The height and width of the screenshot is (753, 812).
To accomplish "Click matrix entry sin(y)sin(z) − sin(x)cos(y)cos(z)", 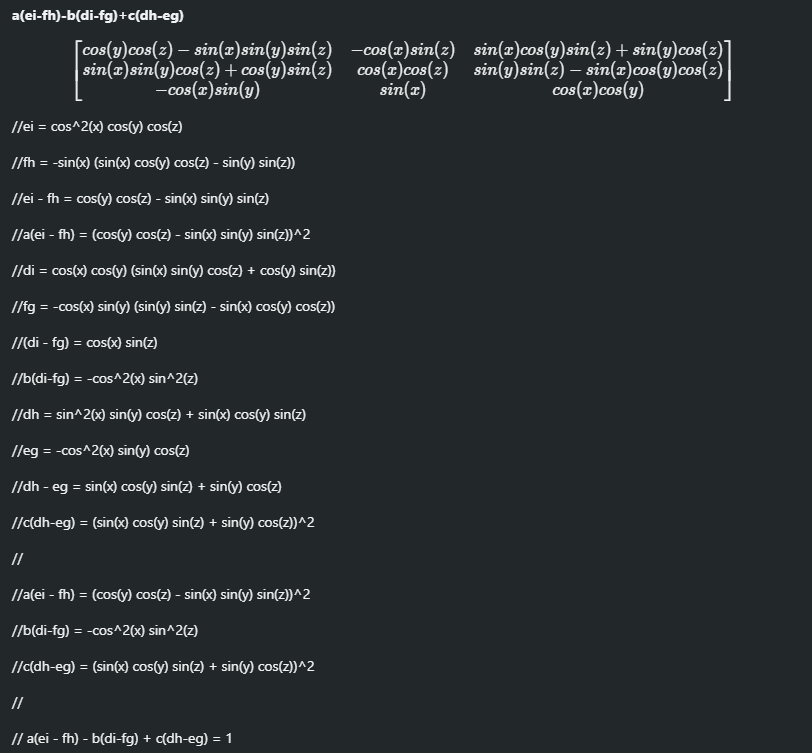I will (598, 70).
